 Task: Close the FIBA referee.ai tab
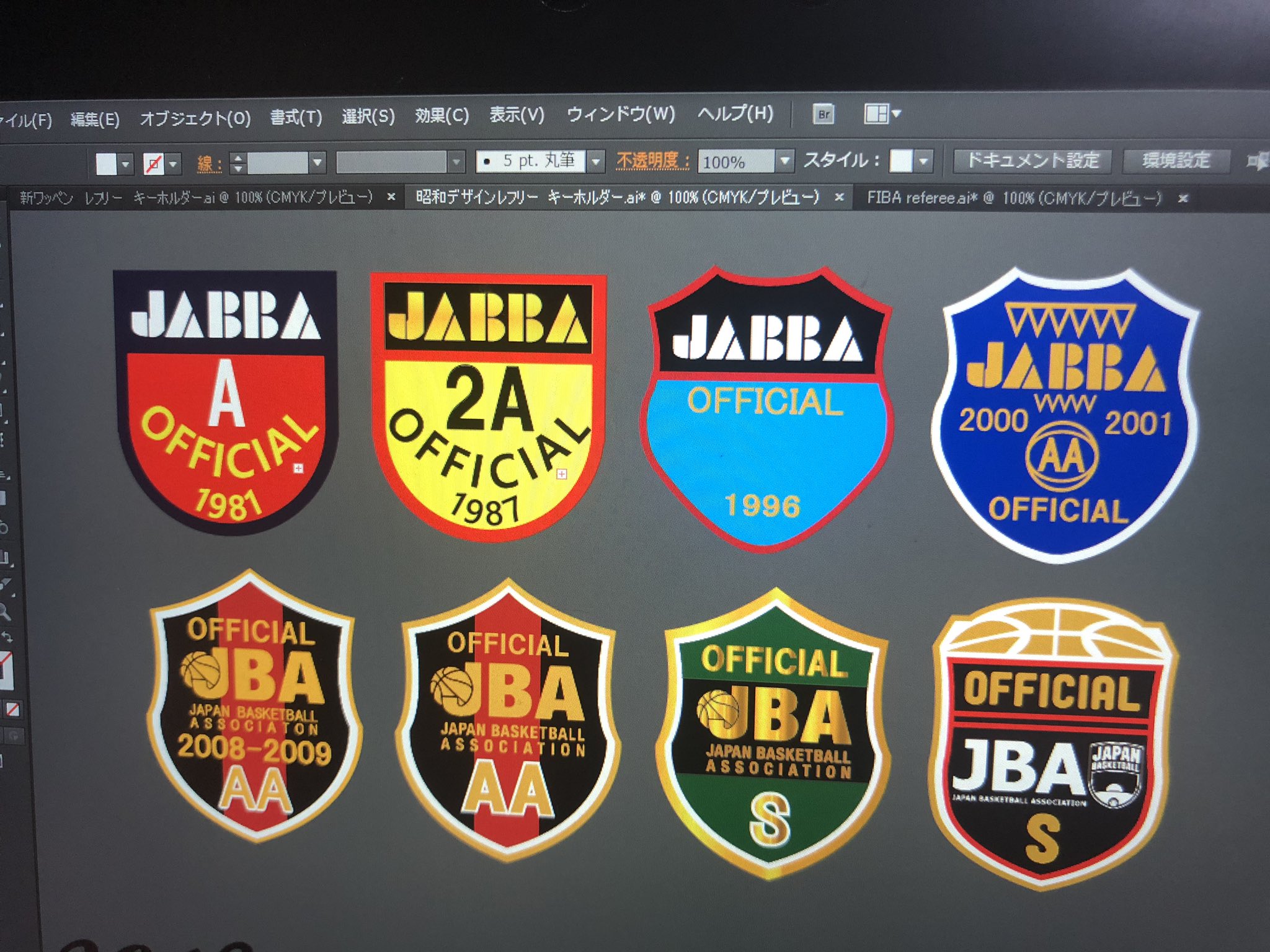point(1183,198)
